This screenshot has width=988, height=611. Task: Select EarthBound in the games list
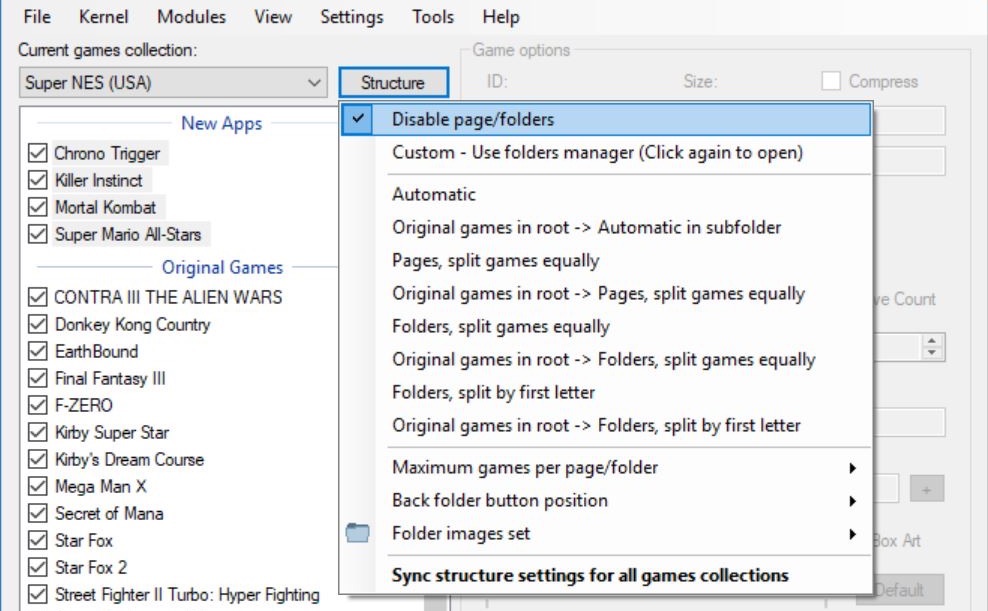pos(96,351)
